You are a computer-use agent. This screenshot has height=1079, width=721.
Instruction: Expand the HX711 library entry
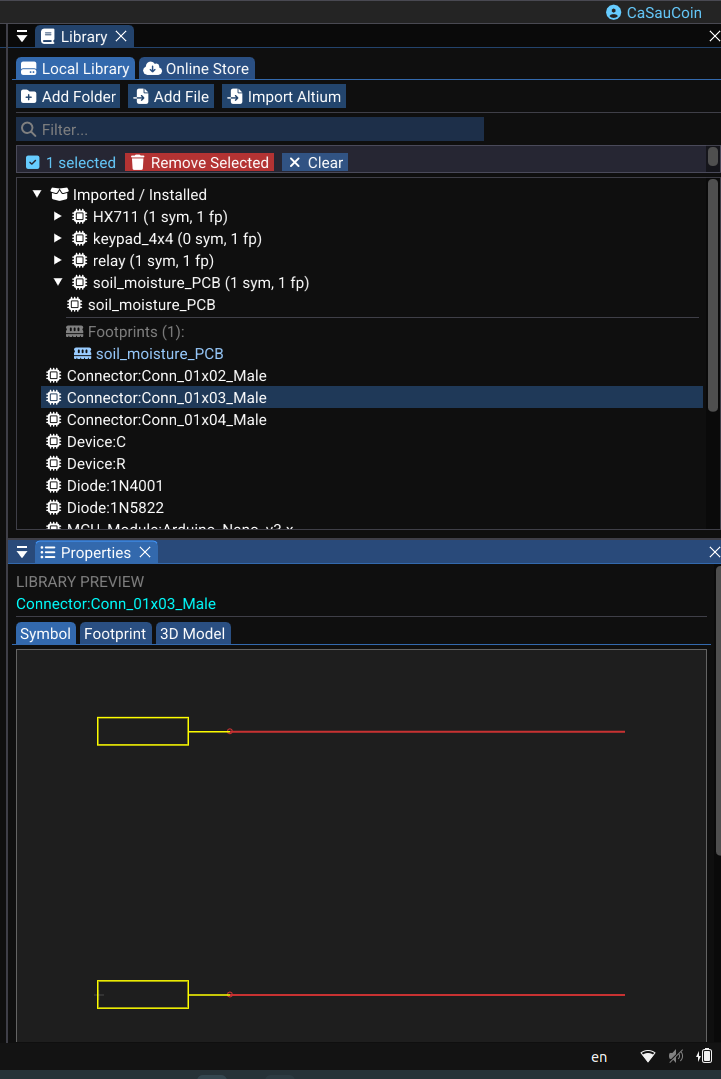click(58, 217)
